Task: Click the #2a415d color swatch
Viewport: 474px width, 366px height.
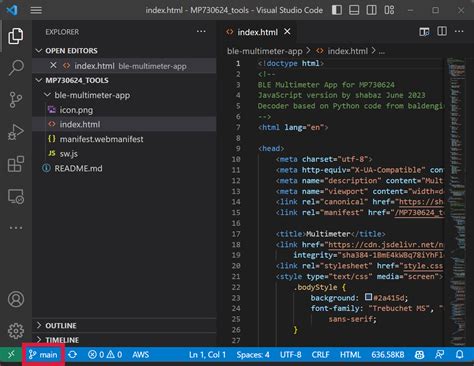Action: (368, 297)
